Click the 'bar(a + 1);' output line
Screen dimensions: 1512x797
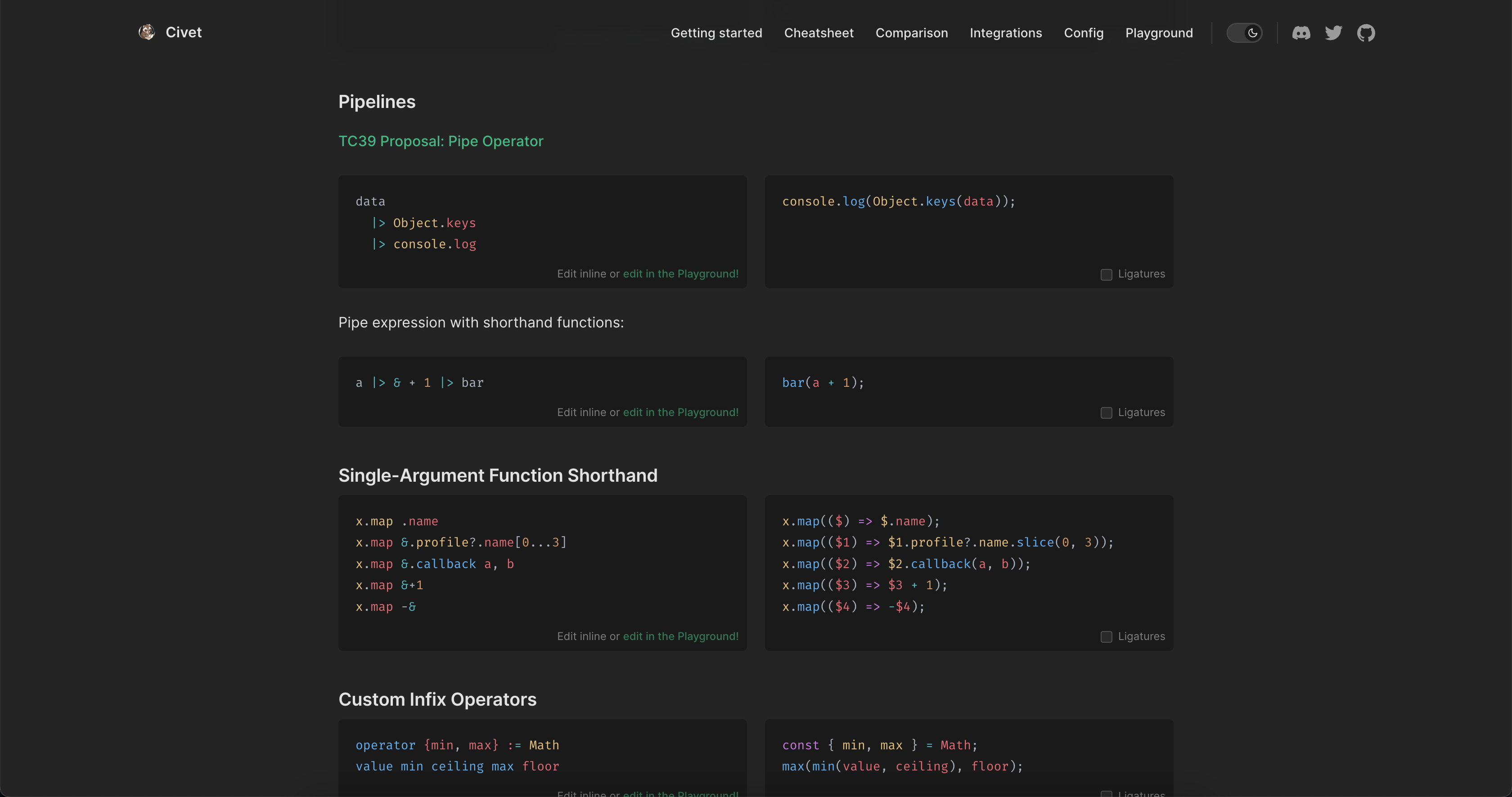823,383
